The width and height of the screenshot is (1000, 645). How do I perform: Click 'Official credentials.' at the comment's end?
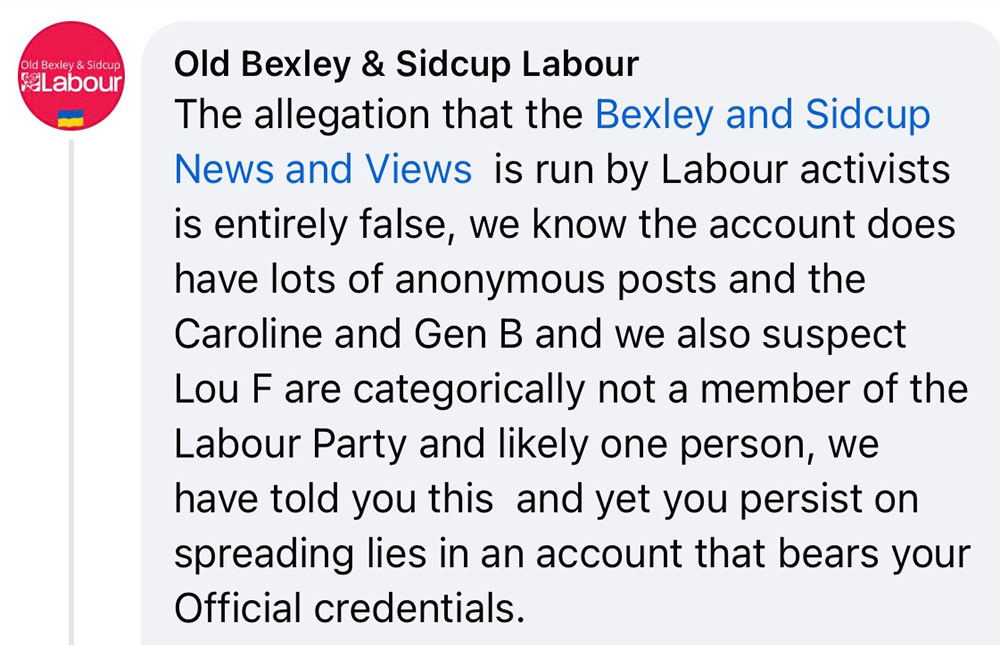tap(349, 608)
